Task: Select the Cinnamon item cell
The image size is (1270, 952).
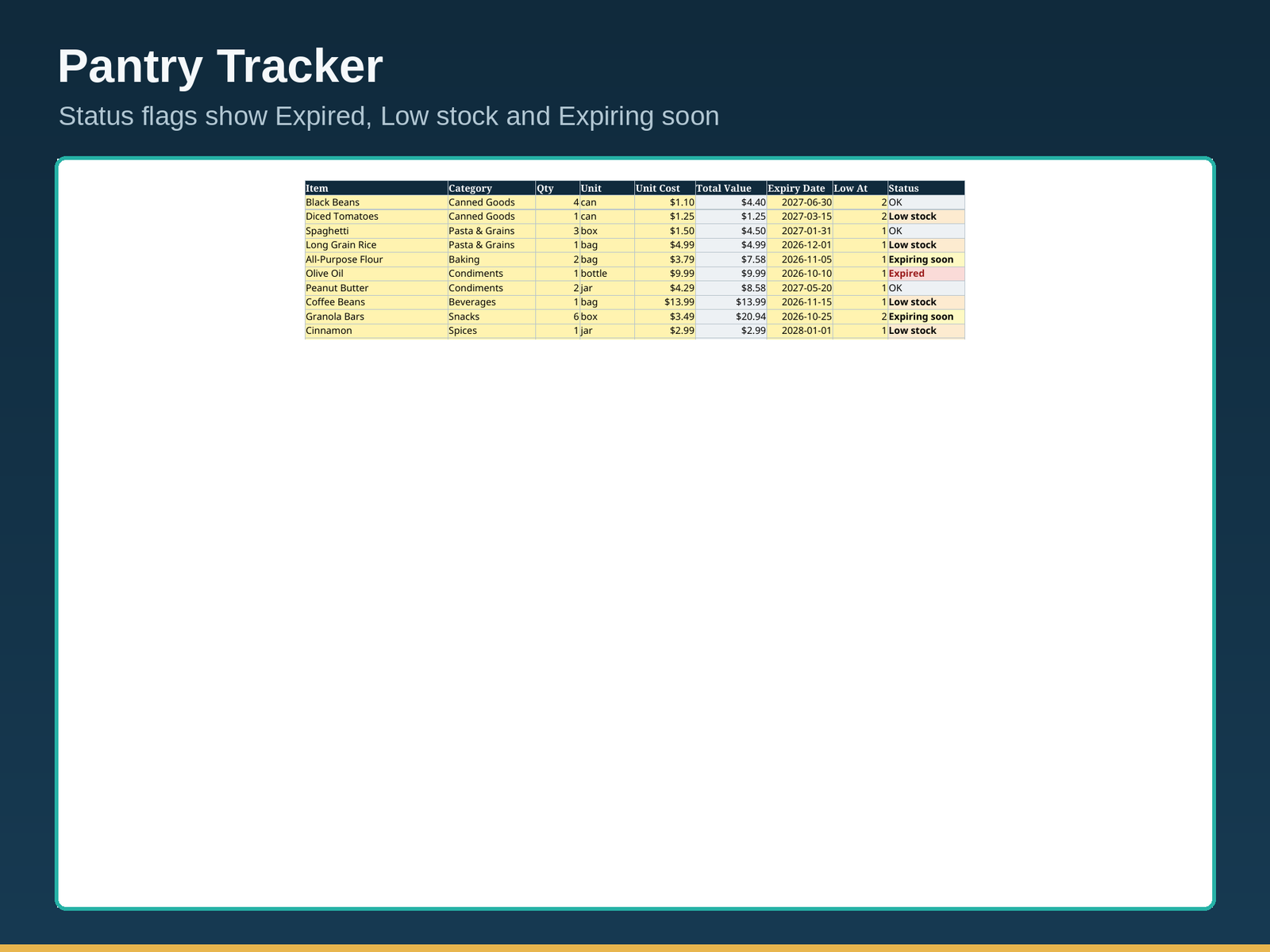Action: point(376,331)
